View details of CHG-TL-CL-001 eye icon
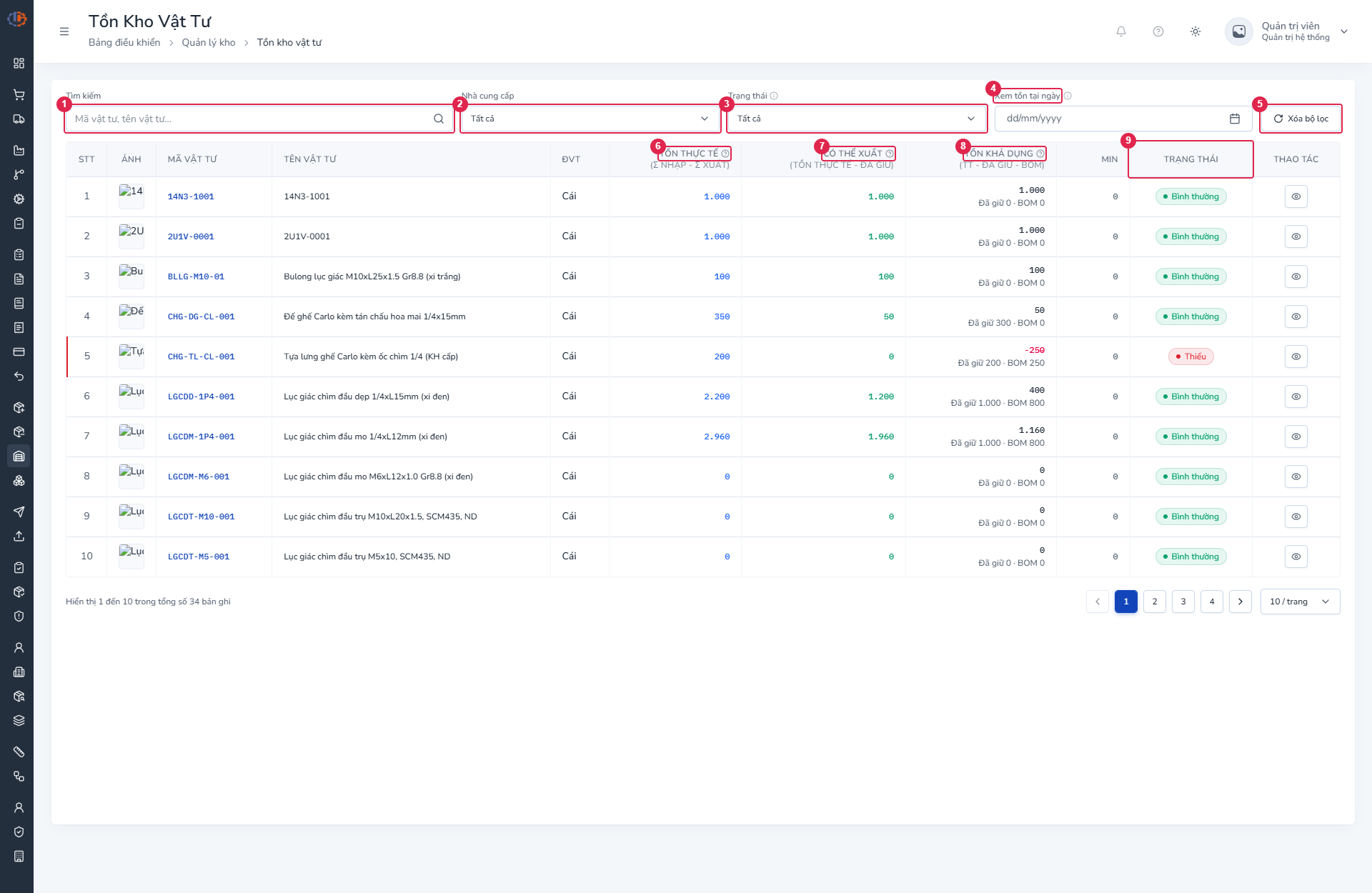This screenshot has width=1372, height=893. [x=1296, y=356]
